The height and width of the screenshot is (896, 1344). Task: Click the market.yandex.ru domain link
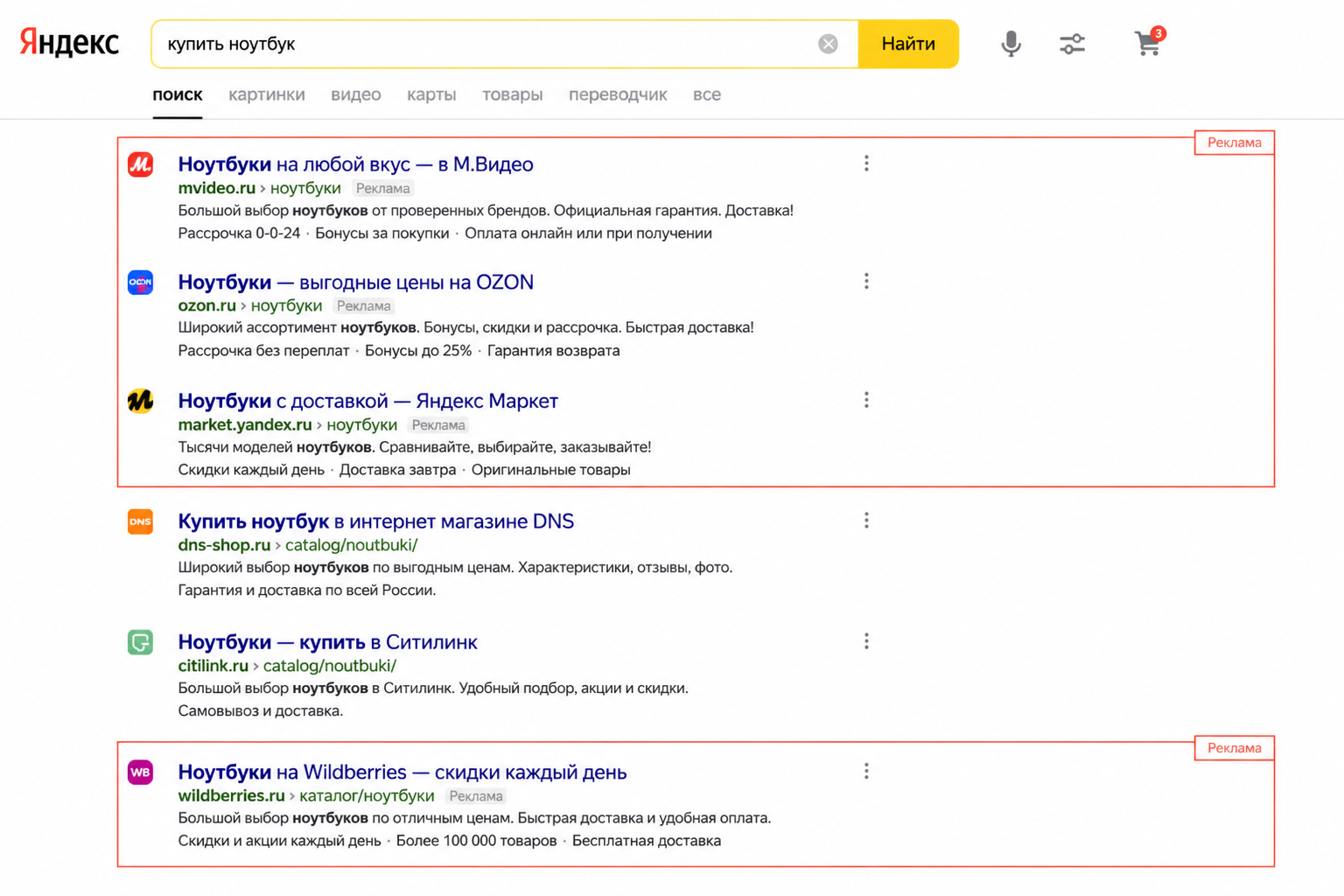245,424
